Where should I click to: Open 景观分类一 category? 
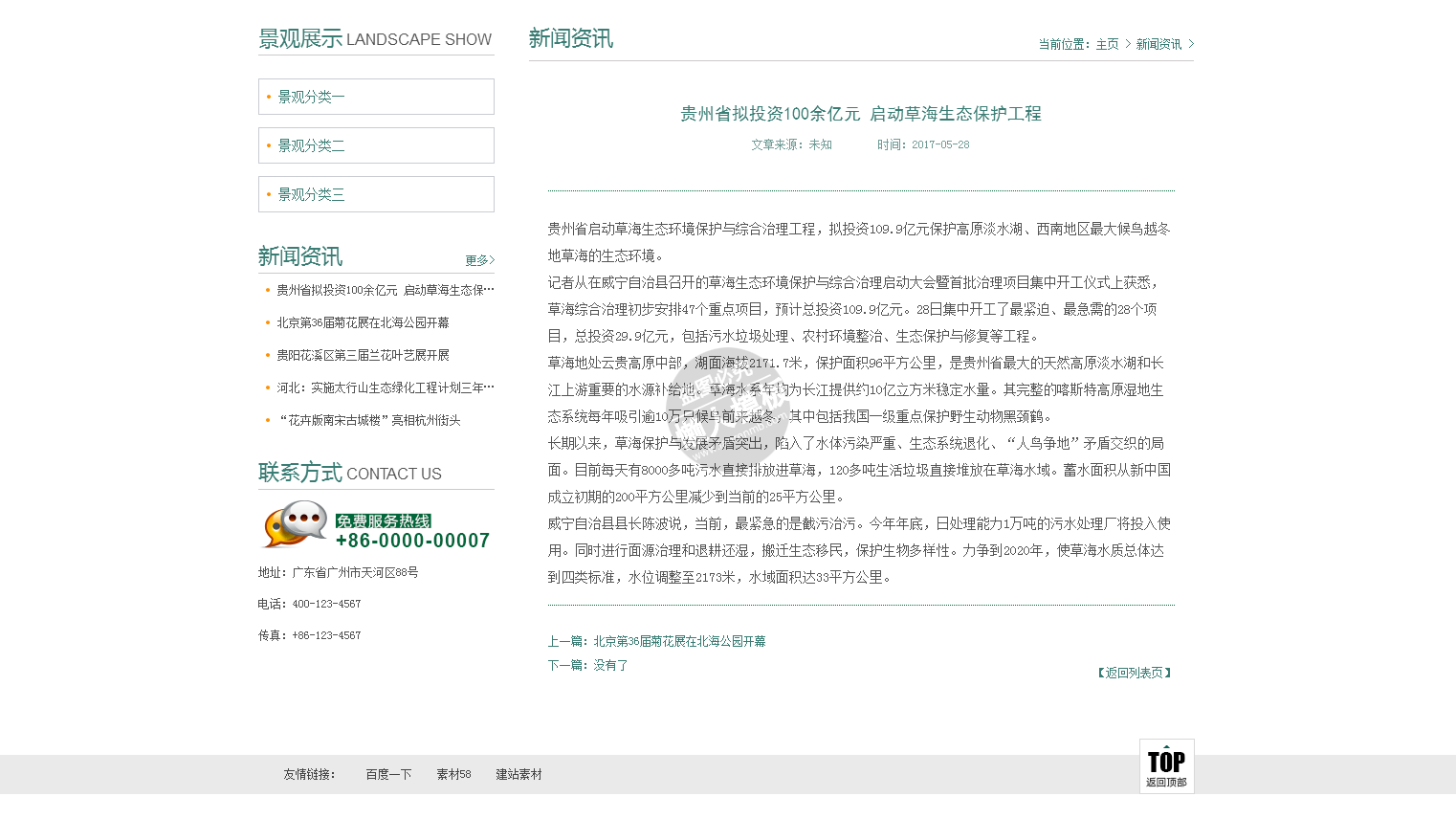312,97
